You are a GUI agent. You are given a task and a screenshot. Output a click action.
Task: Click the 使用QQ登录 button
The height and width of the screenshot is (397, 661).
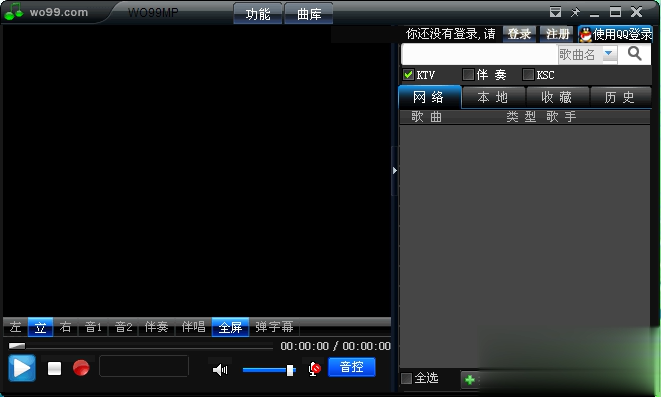tap(615, 34)
